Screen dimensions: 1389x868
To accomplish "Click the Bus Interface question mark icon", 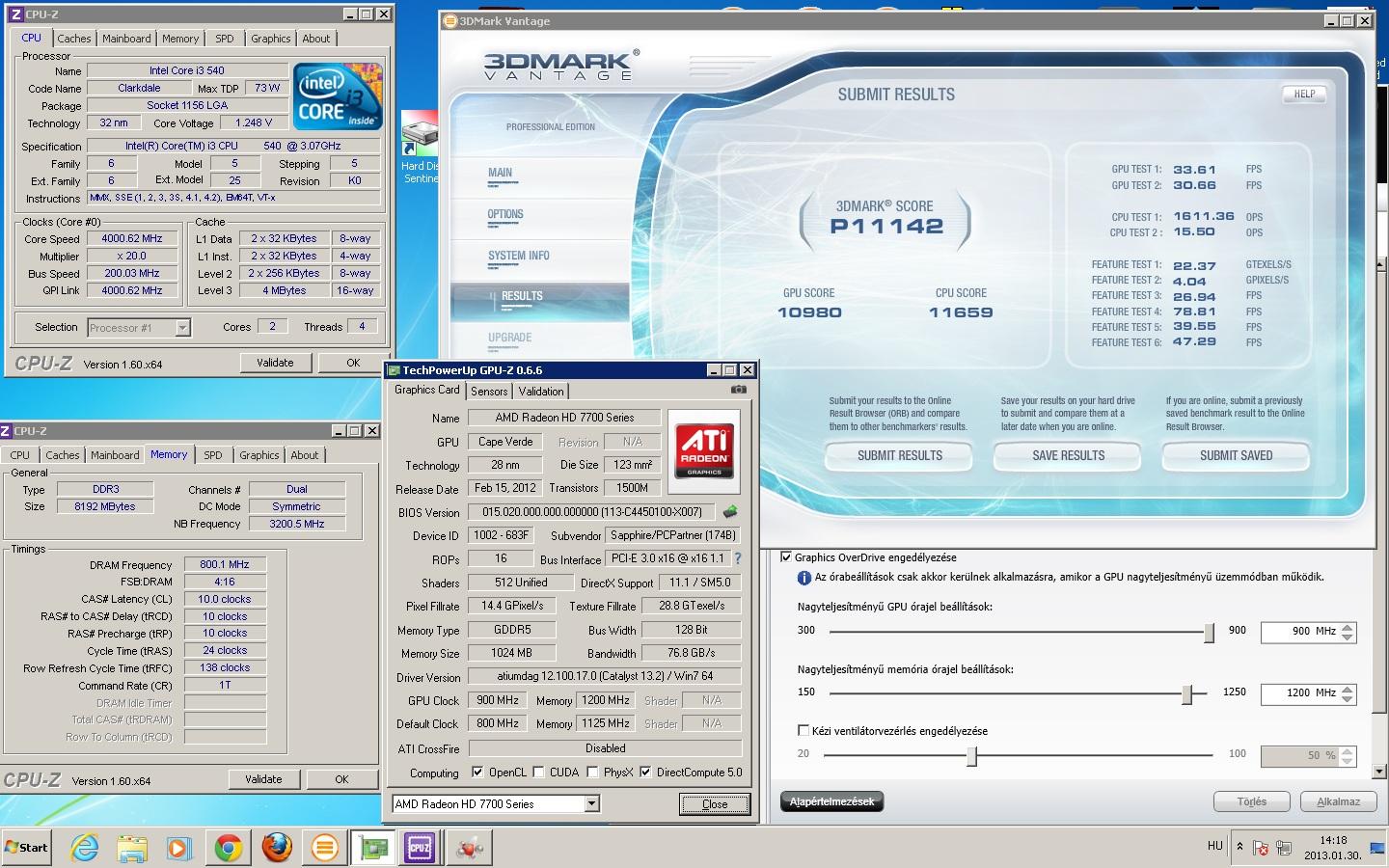I will pyautogui.click(x=738, y=558).
